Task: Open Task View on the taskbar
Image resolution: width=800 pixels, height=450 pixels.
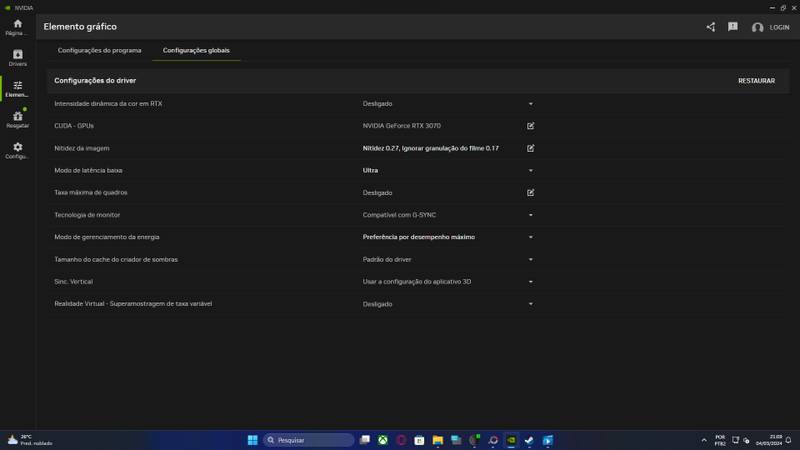Action: 364,440
